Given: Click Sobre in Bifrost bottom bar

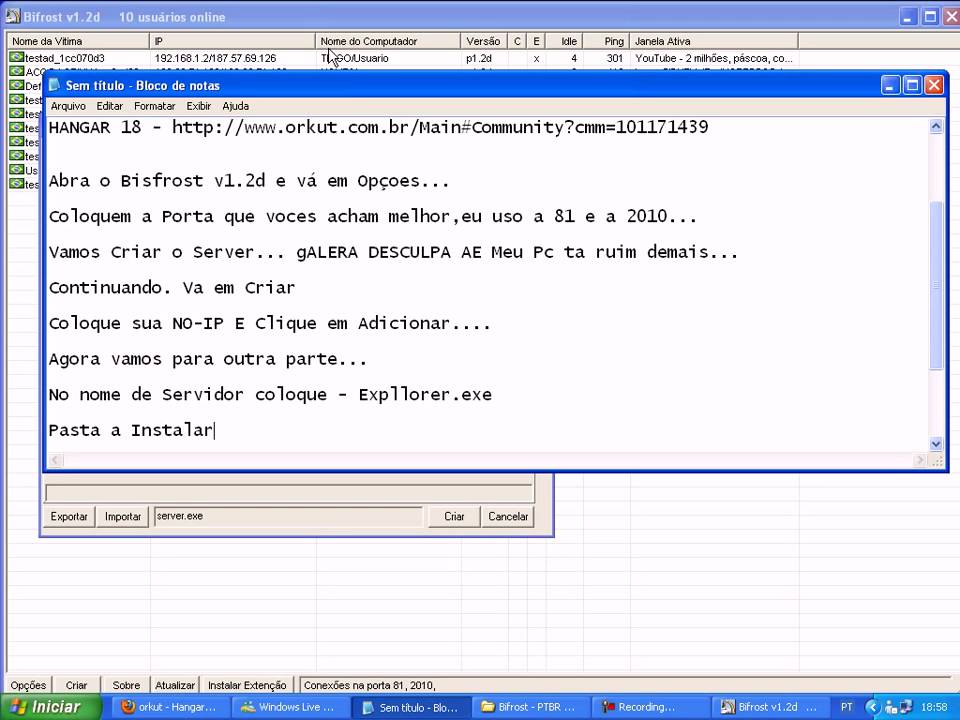Looking at the screenshot, I should (126, 685).
